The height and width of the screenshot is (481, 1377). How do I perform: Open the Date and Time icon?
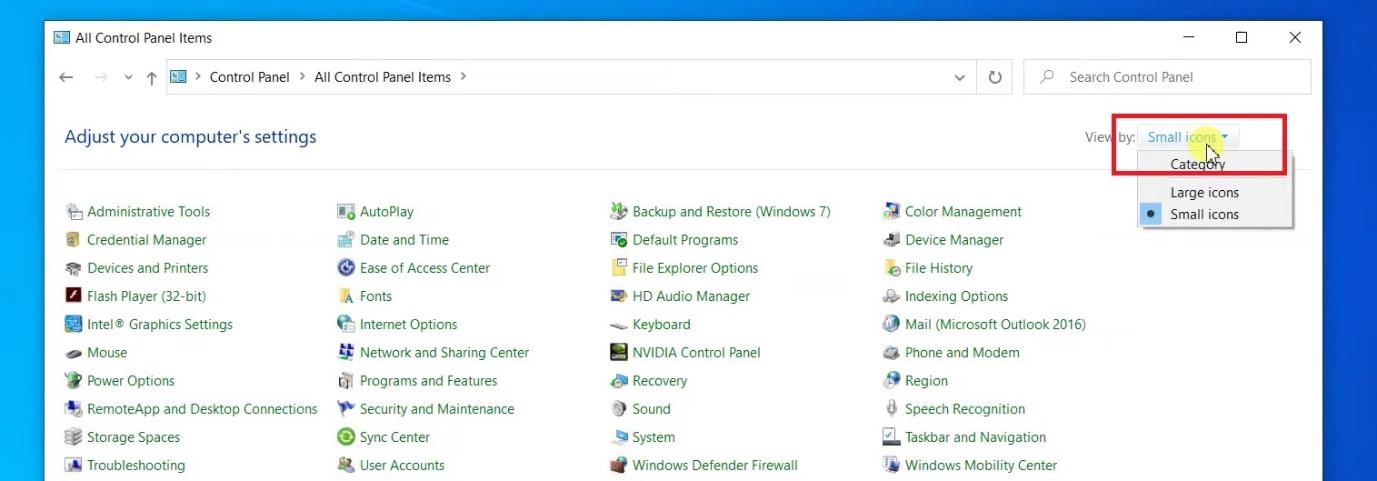pos(346,240)
